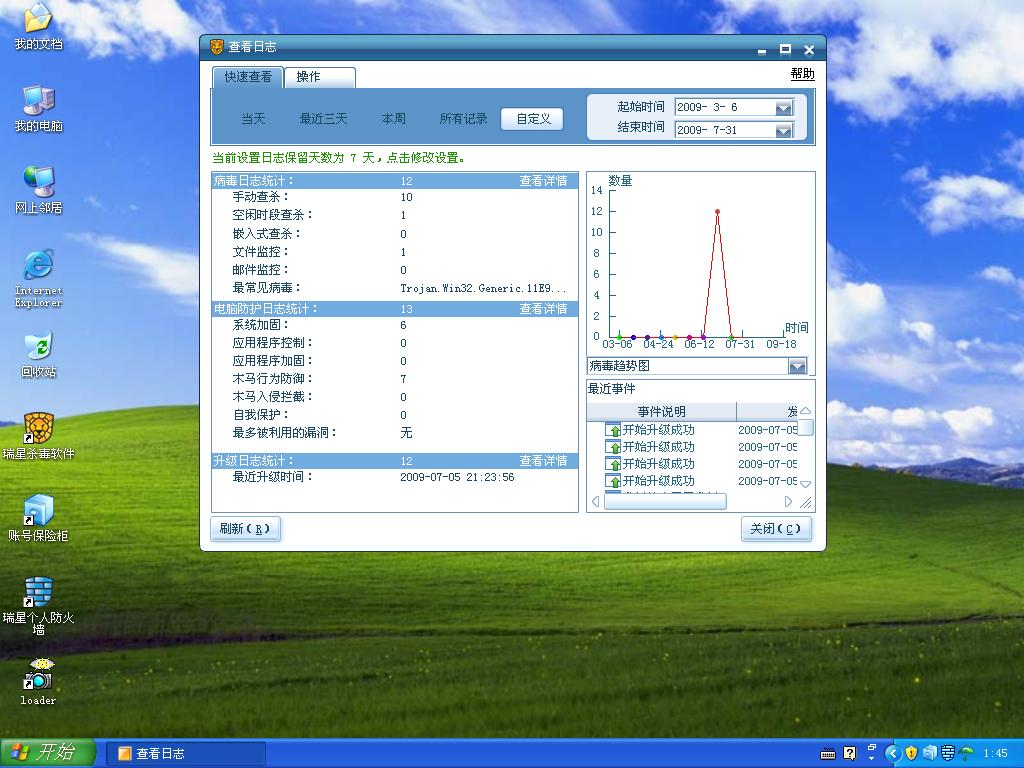Click 查看详情 link for 病毒日志统计
Viewport: 1024px width, 768px height.
pos(543,181)
